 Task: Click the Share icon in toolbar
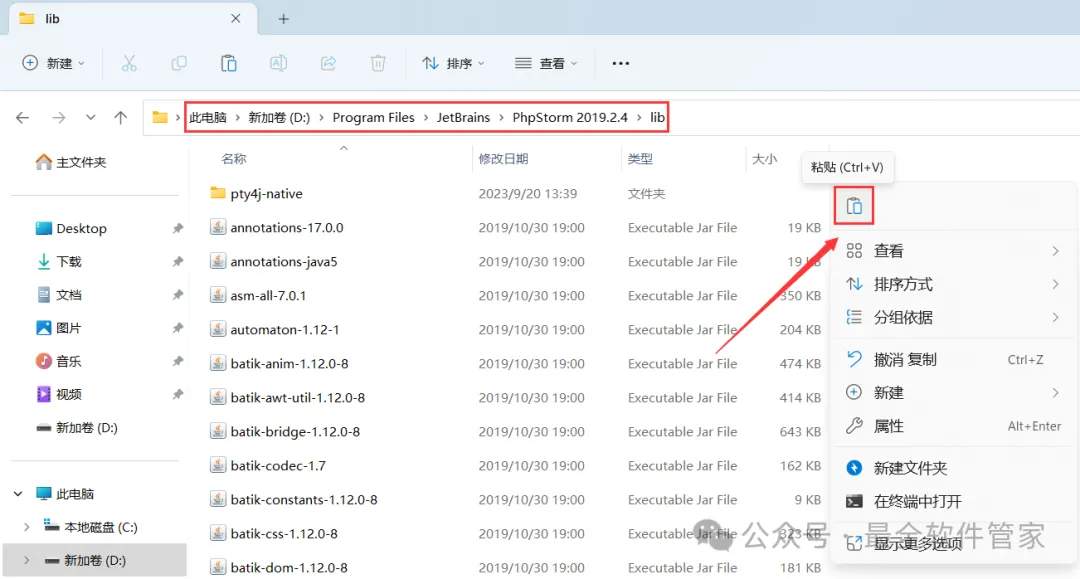[x=329, y=63]
